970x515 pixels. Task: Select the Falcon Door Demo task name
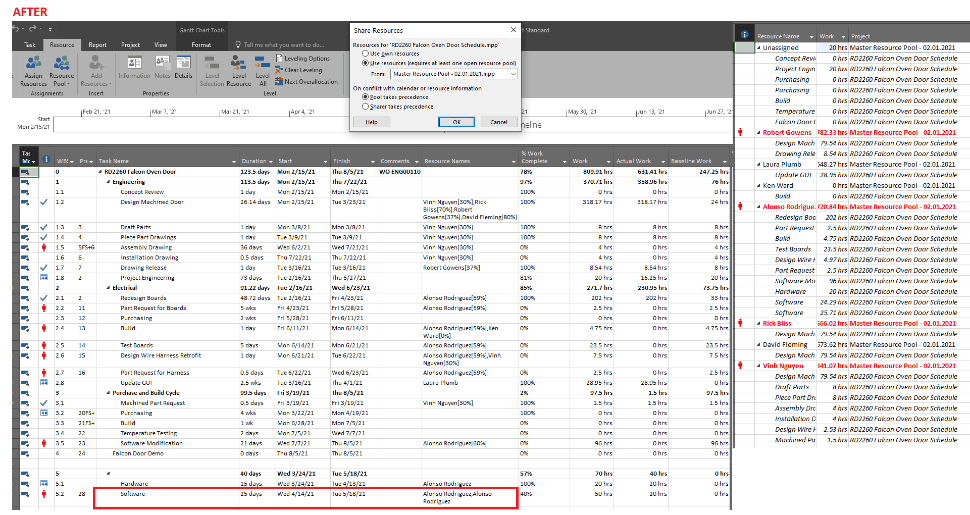(137, 453)
